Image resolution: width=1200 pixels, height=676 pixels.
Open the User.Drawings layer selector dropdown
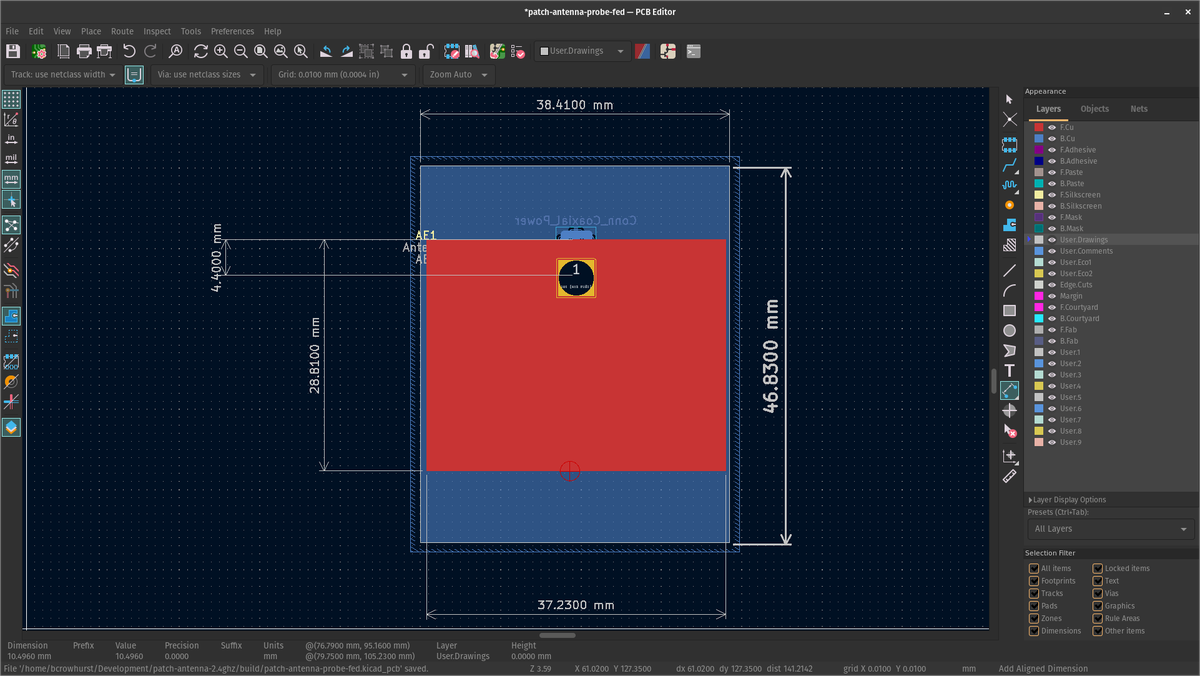click(x=582, y=51)
